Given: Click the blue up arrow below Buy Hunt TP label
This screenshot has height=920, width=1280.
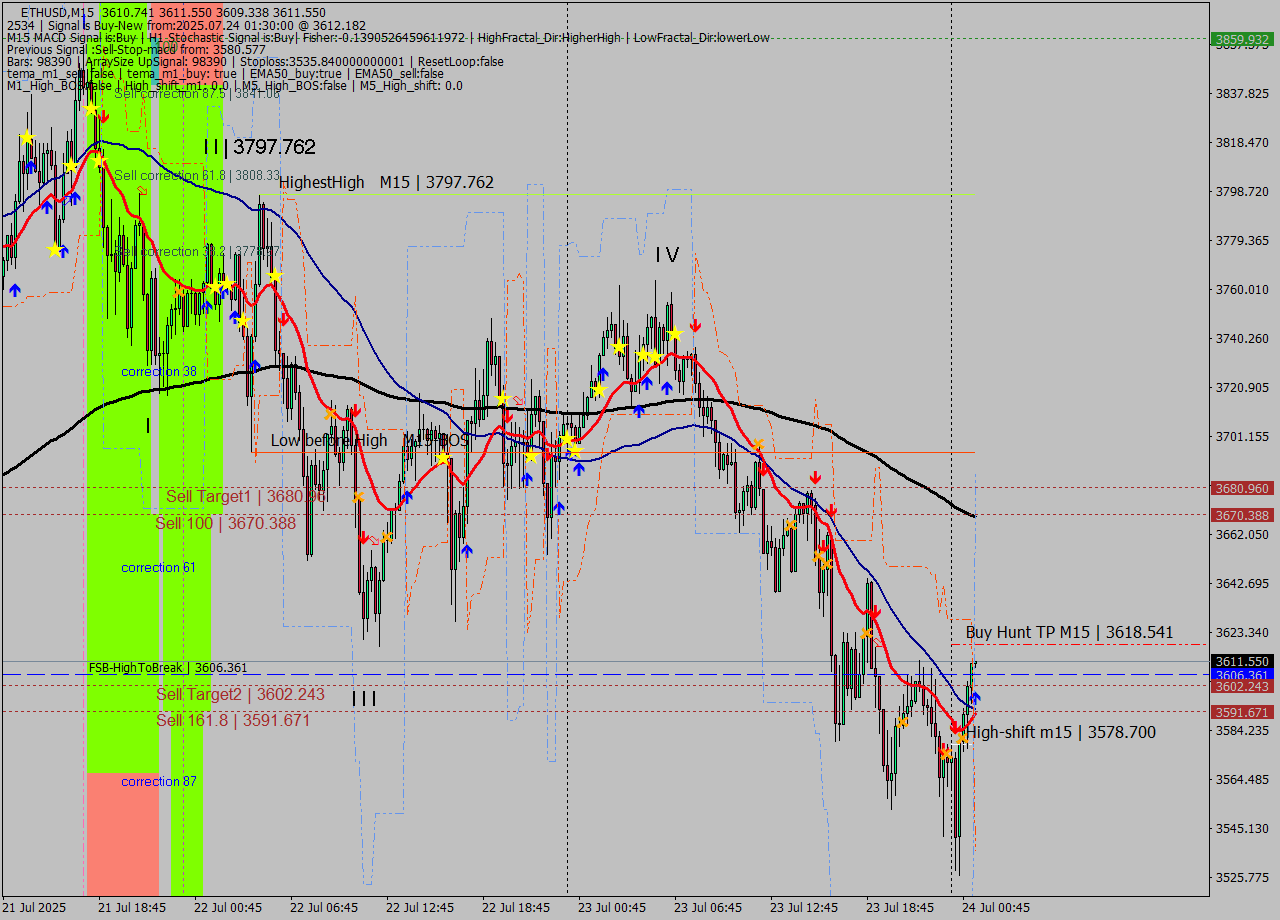Looking at the screenshot, I should 975,697.
